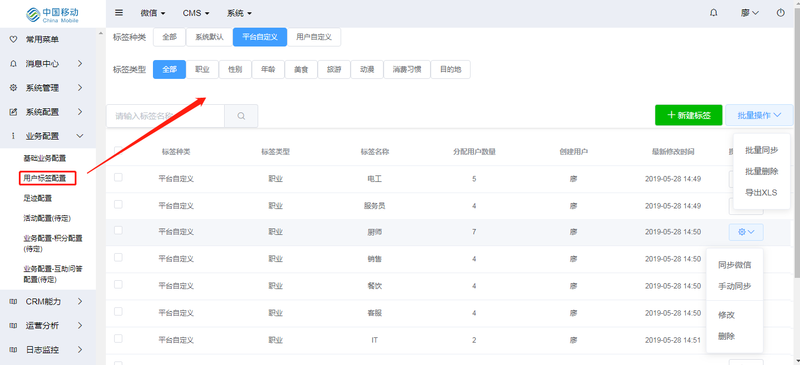Click the heart icon beside 常用菜单

14,39
